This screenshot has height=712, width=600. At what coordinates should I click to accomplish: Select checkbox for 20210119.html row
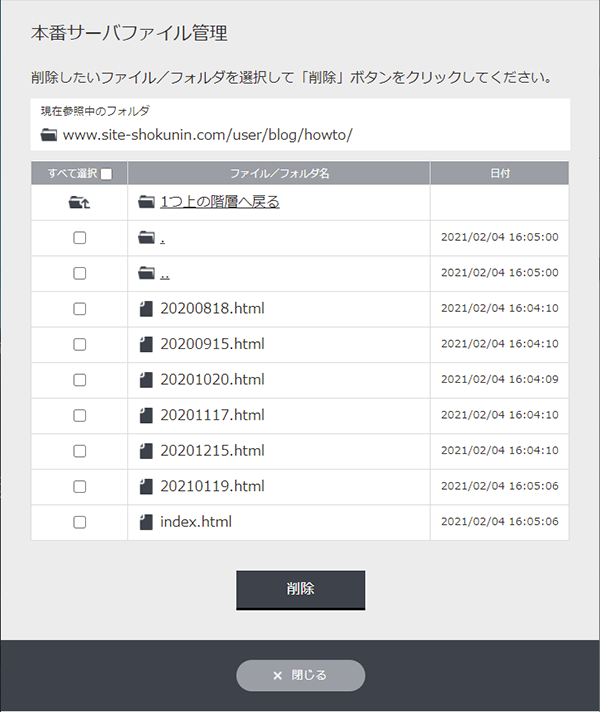click(x=79, y=487)
